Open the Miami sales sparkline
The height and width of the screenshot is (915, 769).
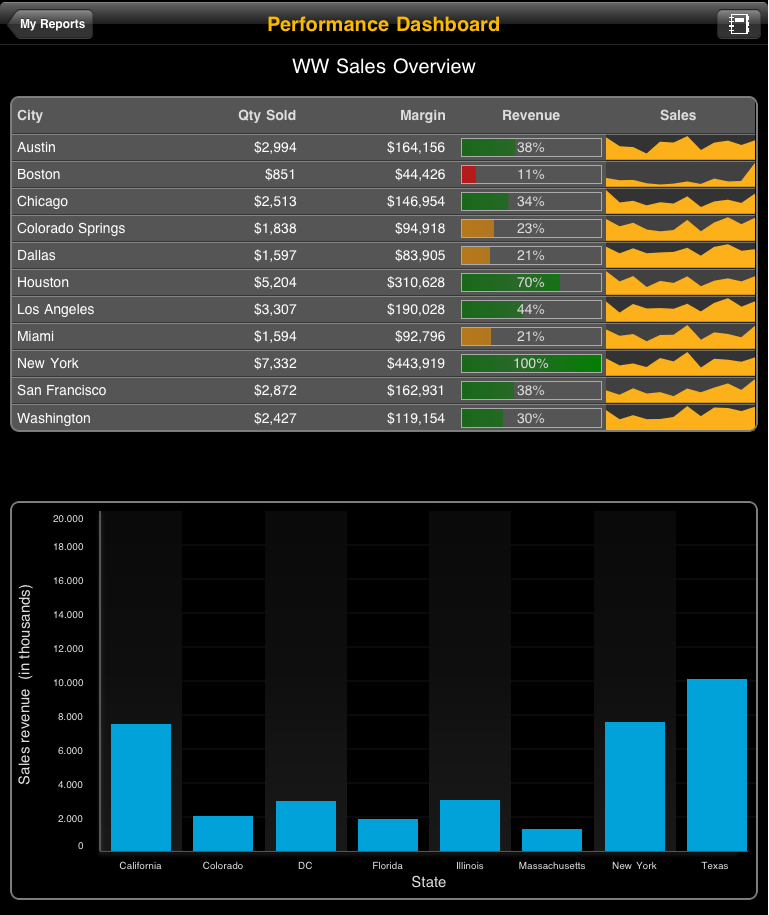pos(680,337)
